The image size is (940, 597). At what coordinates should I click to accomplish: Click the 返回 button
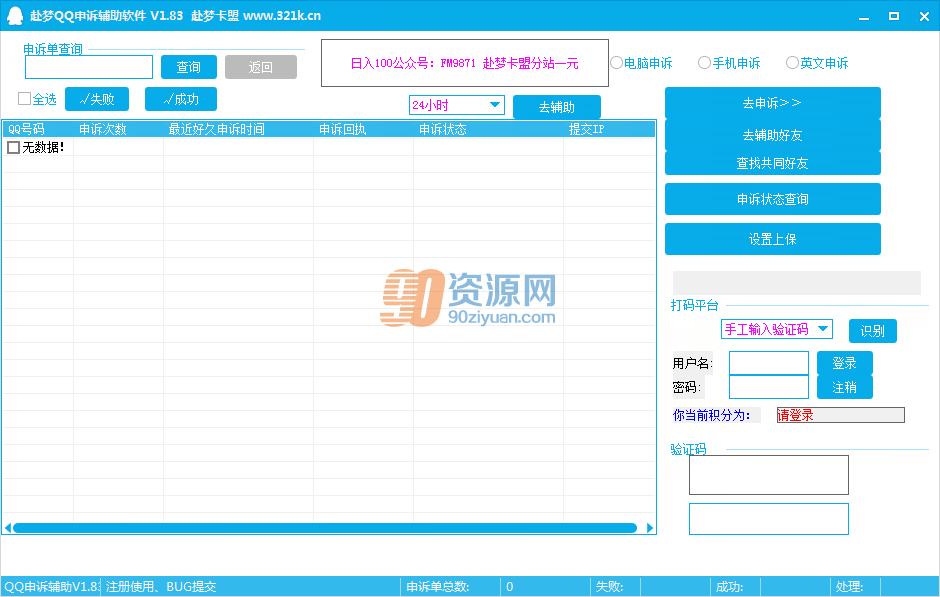(261, 67)
